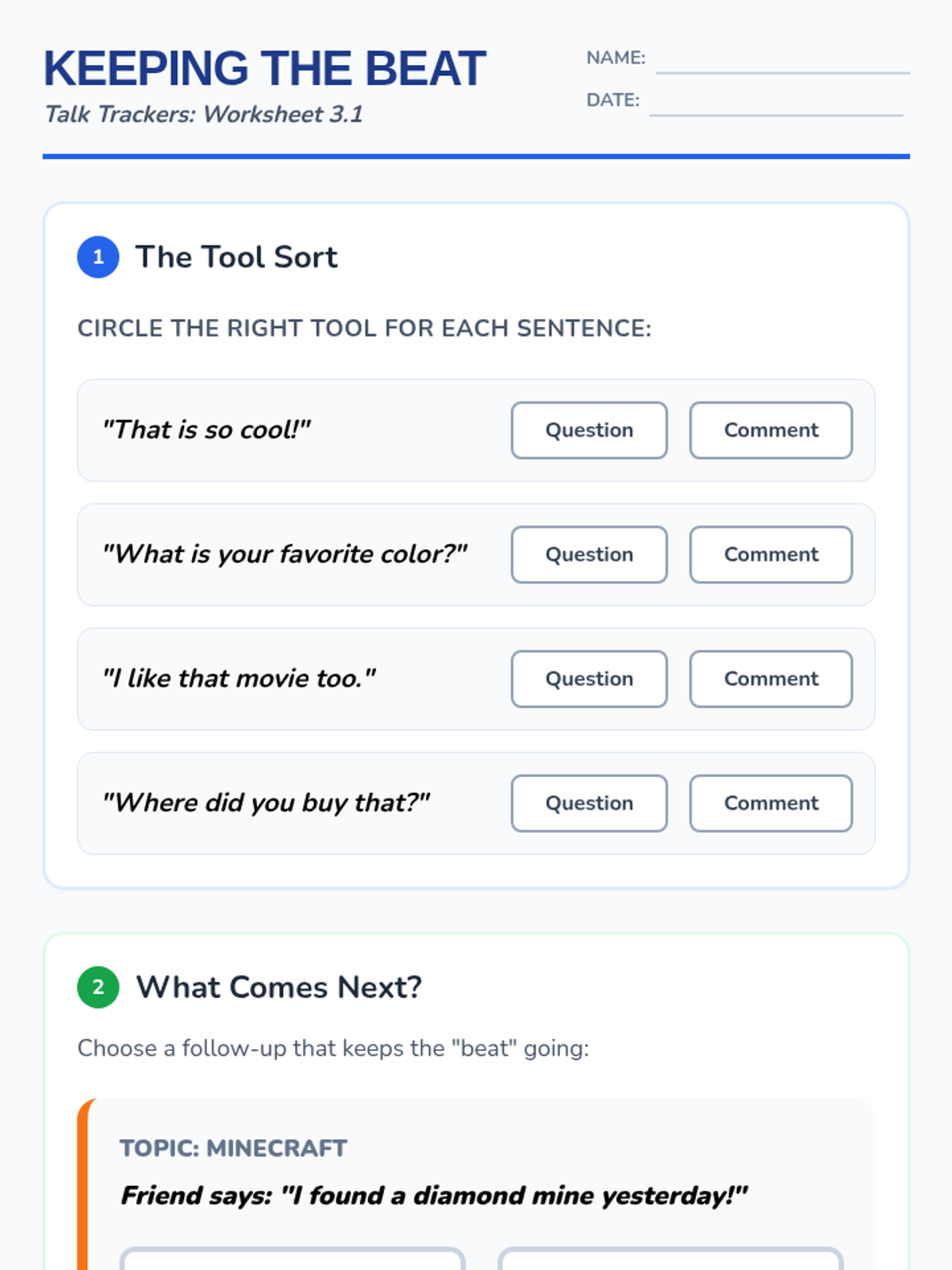Click the blue number 1 badge
Screen dimensions: 952x1270
[98, 257]
